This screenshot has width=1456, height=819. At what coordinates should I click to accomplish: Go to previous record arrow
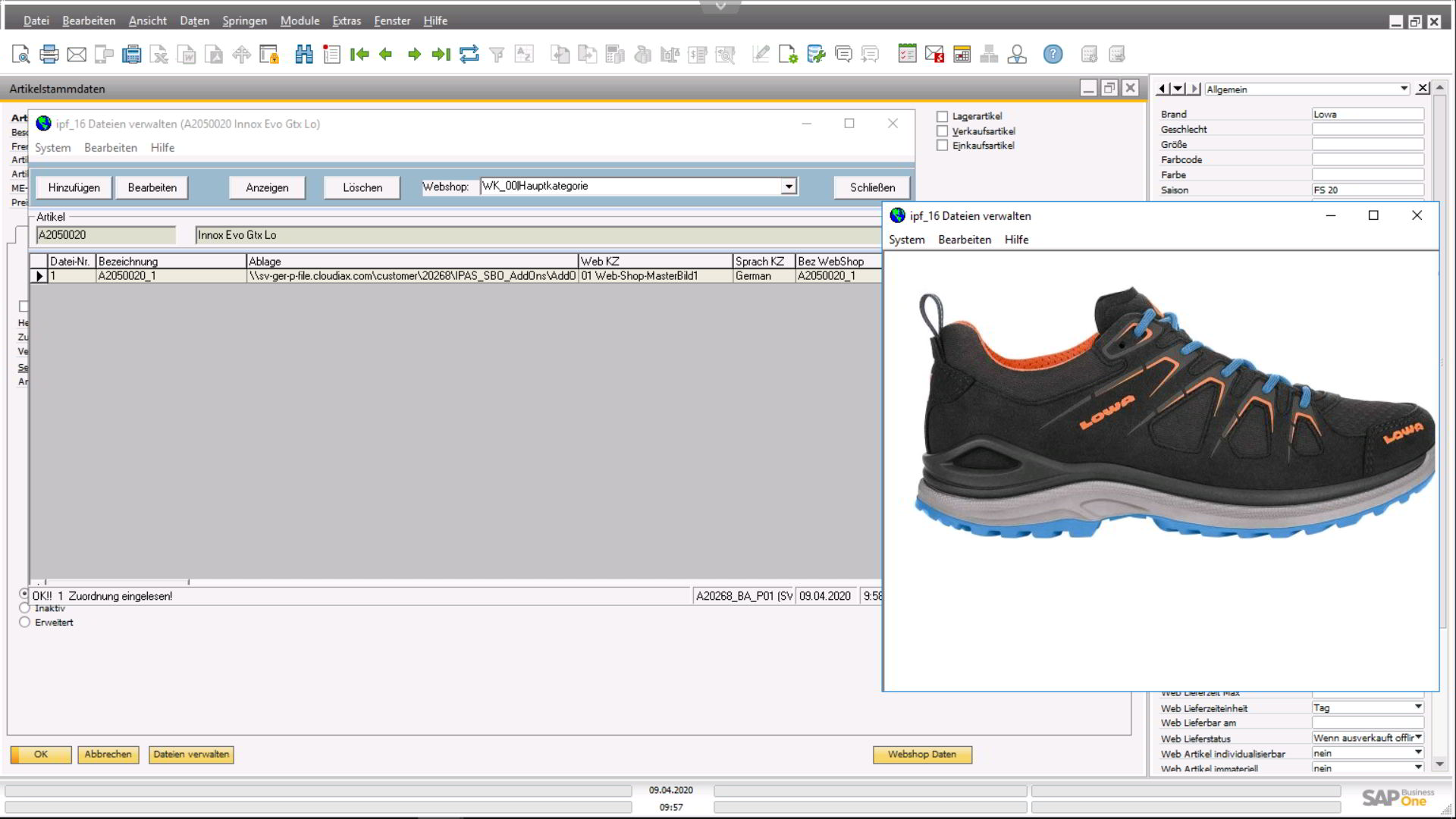pos(386,55)
